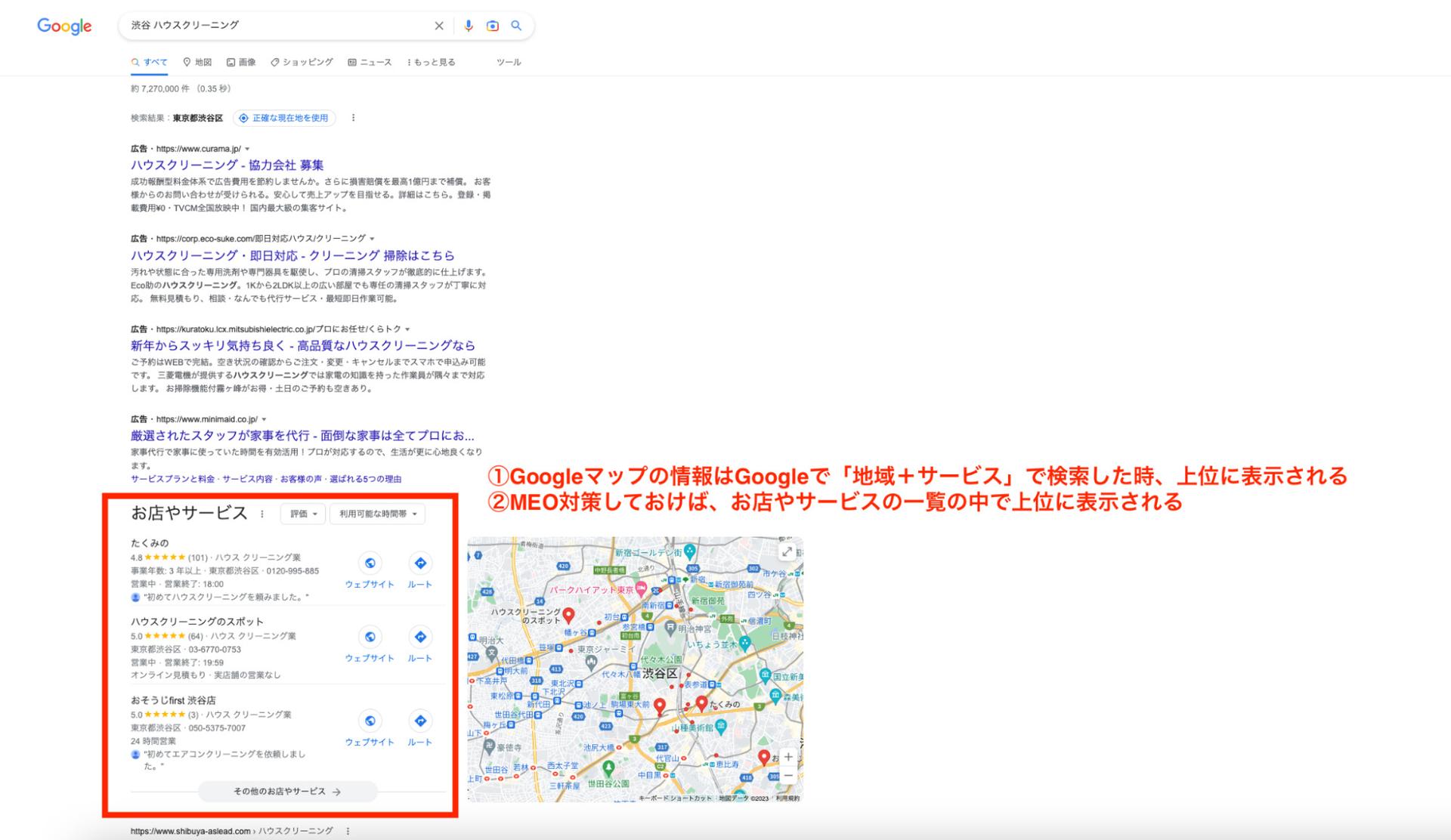
Task: Switch to the 地図 tab
Action: pos(197,63)
